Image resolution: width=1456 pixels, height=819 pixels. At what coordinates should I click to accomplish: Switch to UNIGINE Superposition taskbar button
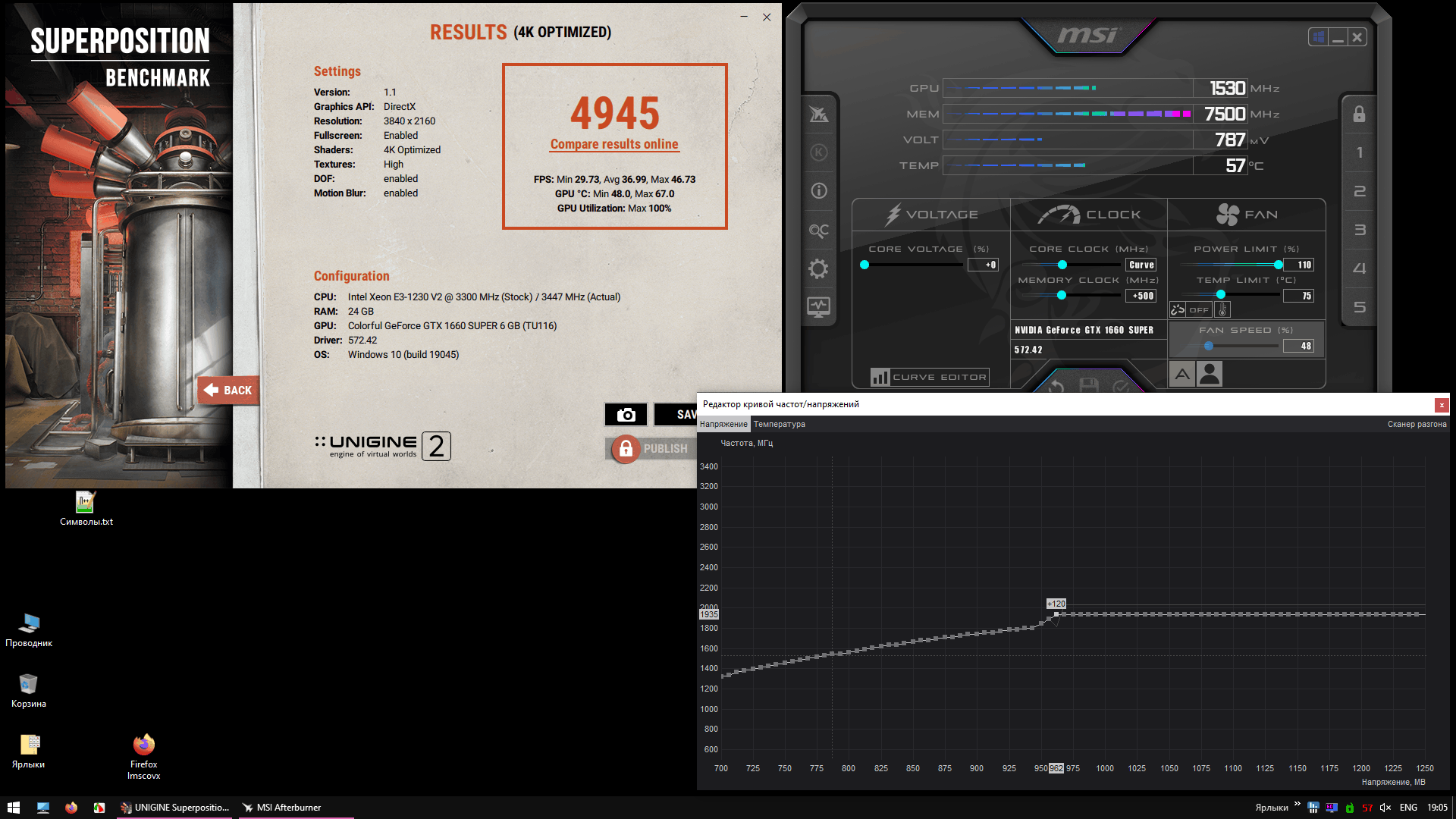175,808
